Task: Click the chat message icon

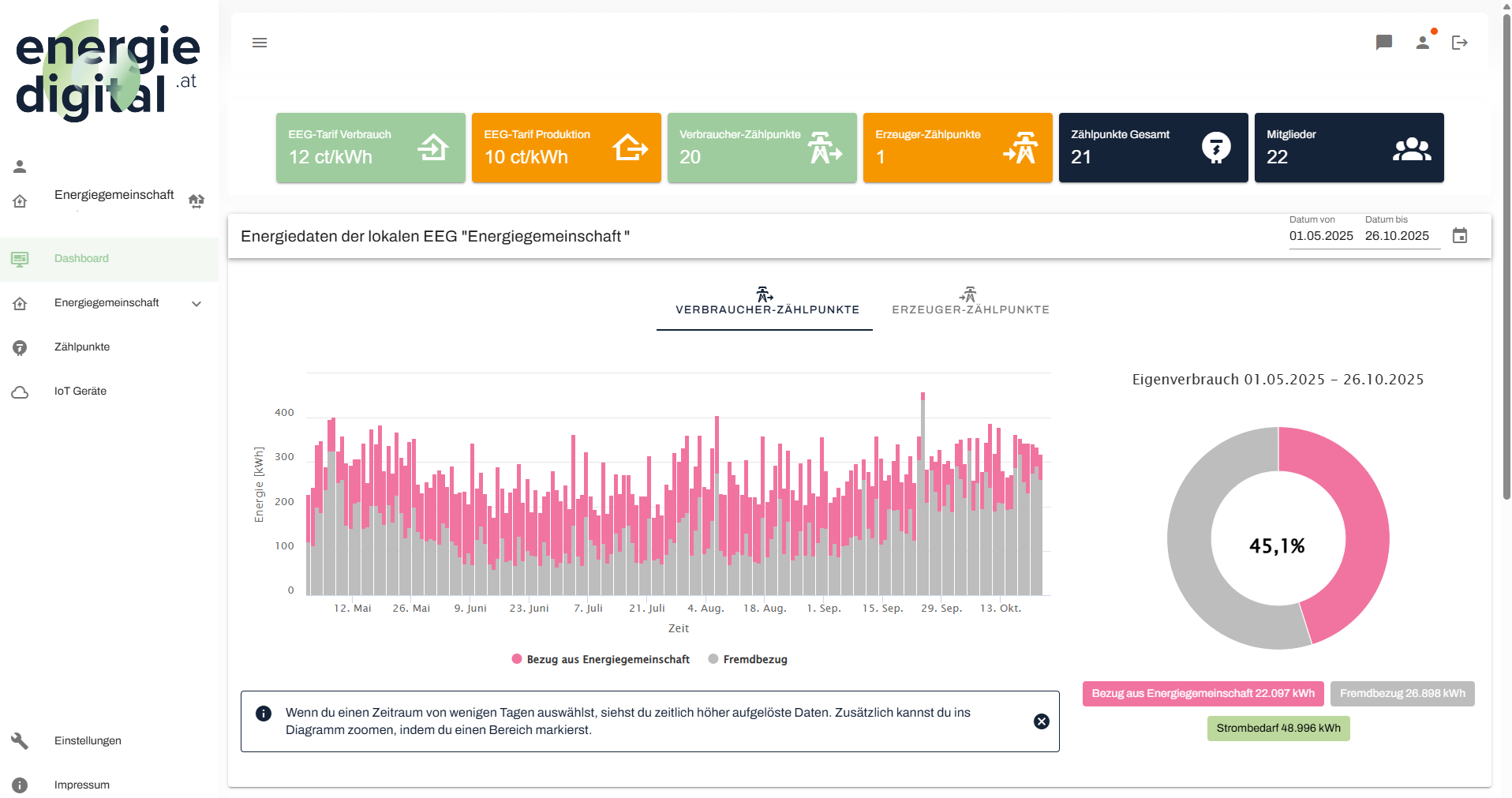Action: pos(1384,43)
